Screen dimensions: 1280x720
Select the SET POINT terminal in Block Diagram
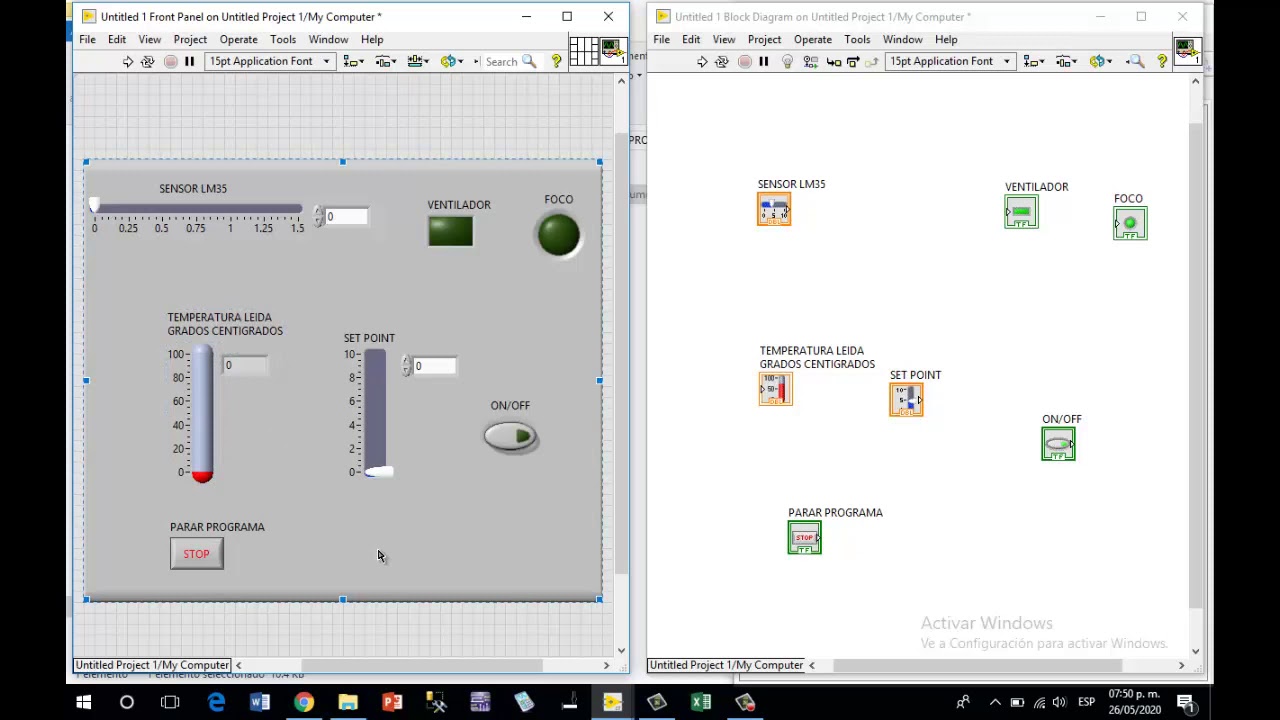point(906,399)
